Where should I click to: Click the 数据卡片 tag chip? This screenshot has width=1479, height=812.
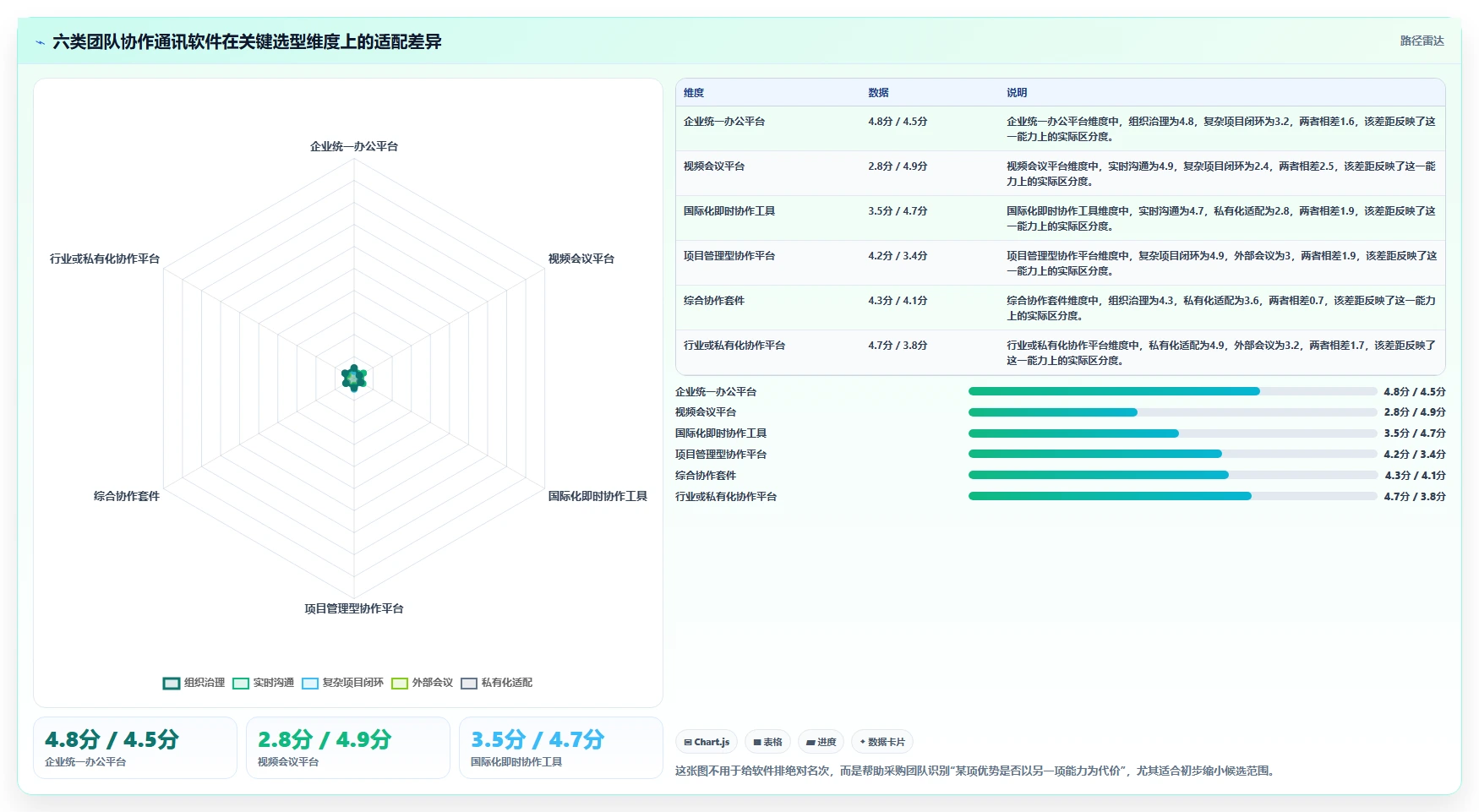click(x=882, y=742)
